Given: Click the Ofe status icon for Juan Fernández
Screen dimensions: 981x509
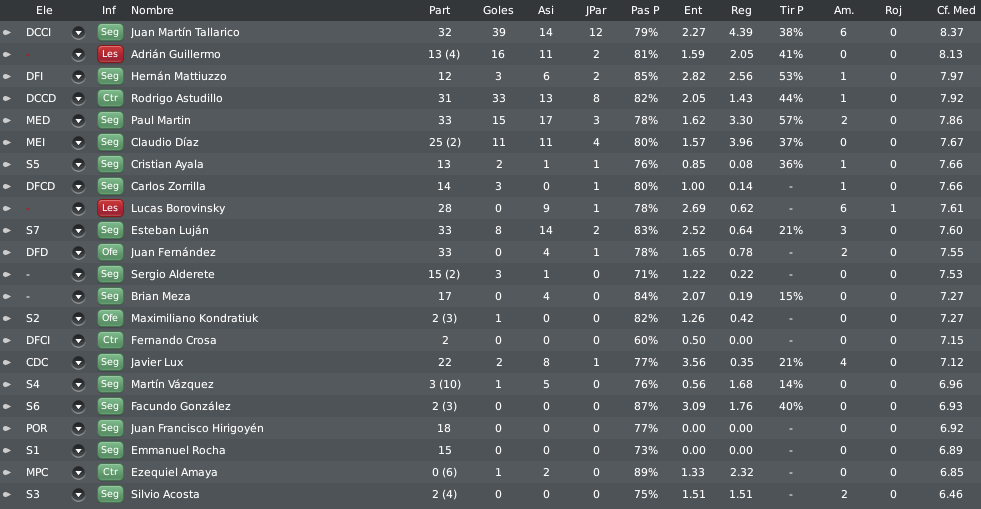Looking at the screenshot, I should [109, 252].
